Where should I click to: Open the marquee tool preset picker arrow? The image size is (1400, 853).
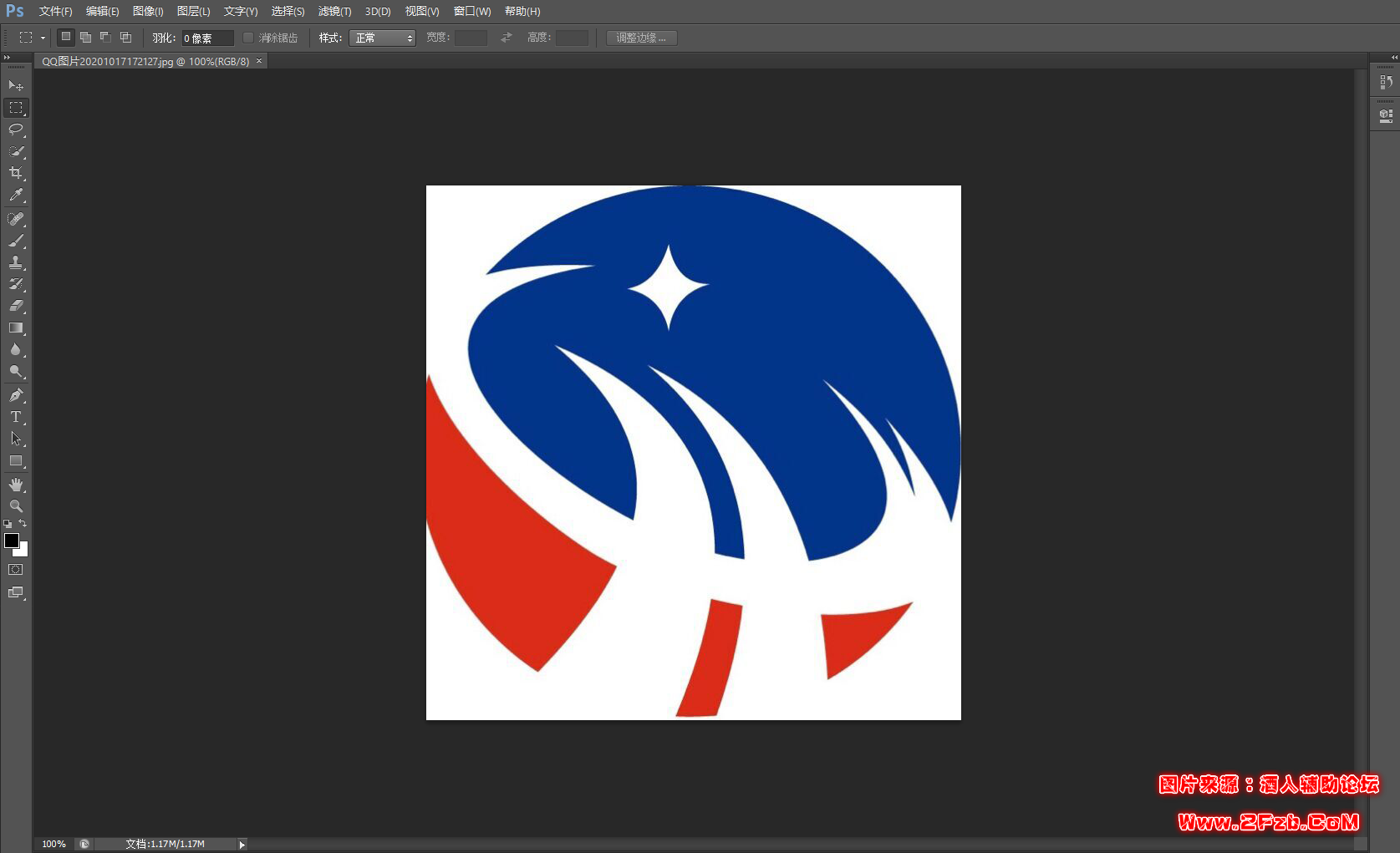(x=43, y=38)
